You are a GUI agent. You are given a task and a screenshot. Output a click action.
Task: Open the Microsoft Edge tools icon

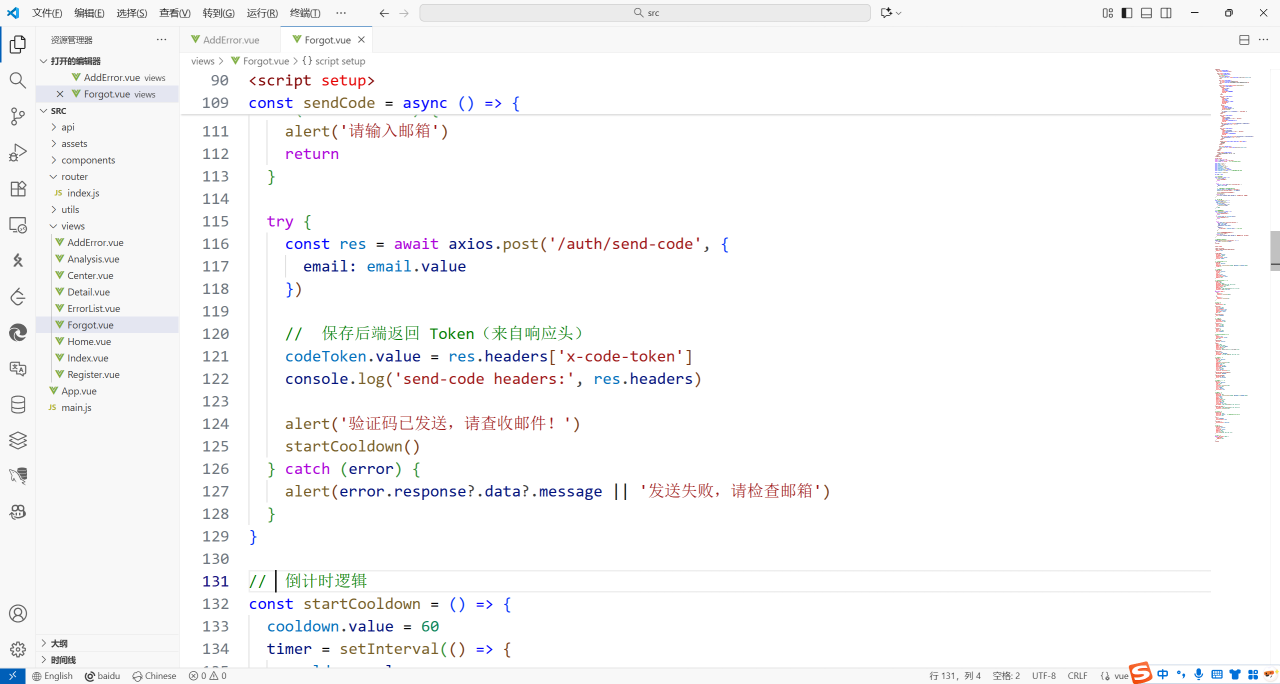pos(17,332)
